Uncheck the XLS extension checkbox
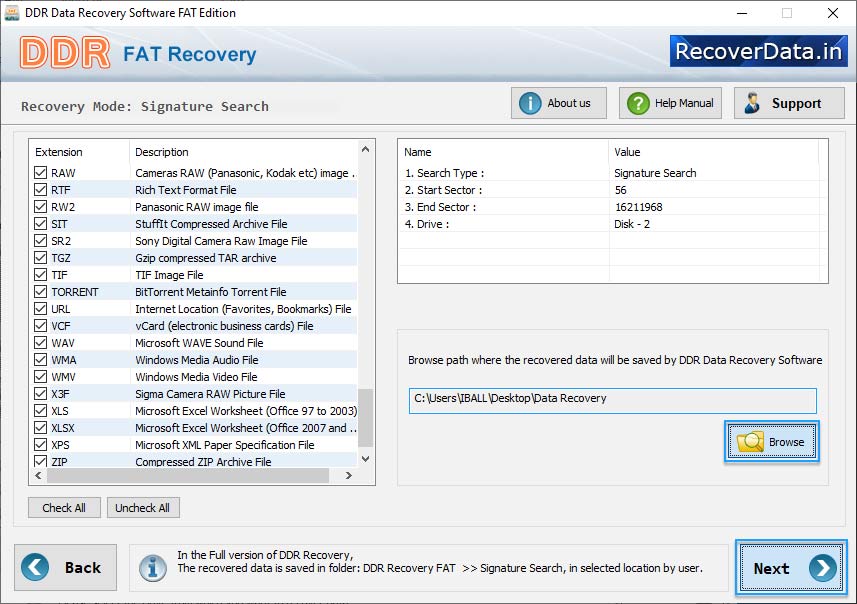Image resolution: width=857 pixels, height=604 pixels. pos(40,411)
